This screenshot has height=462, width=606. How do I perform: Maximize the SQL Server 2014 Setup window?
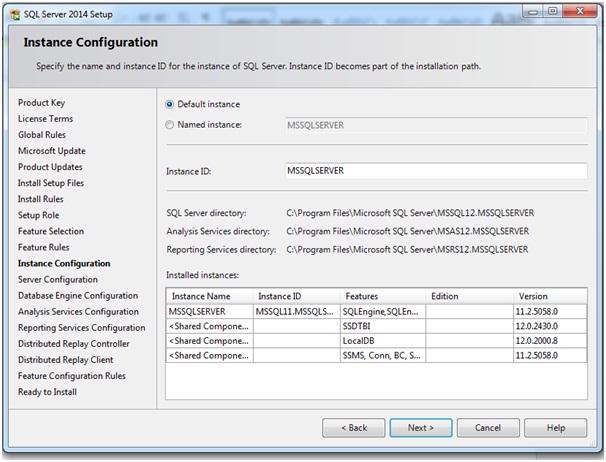tap(553, 12)
